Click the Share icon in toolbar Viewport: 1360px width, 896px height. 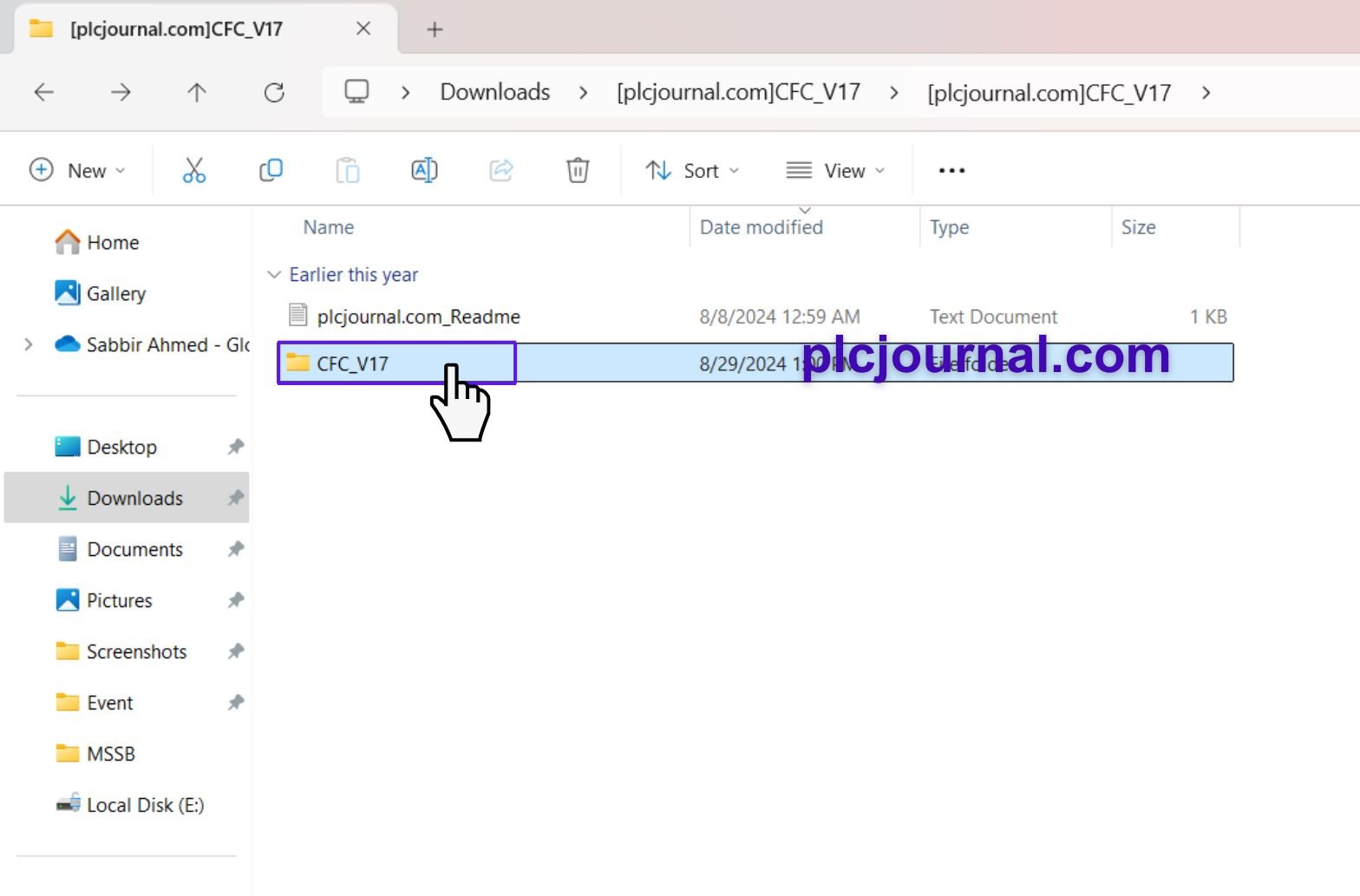click(x=501, y=170)
